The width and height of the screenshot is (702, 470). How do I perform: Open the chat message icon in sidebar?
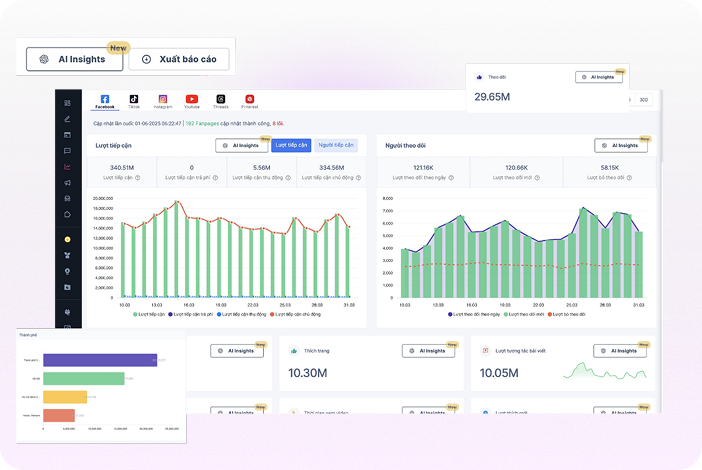[67, 151]
